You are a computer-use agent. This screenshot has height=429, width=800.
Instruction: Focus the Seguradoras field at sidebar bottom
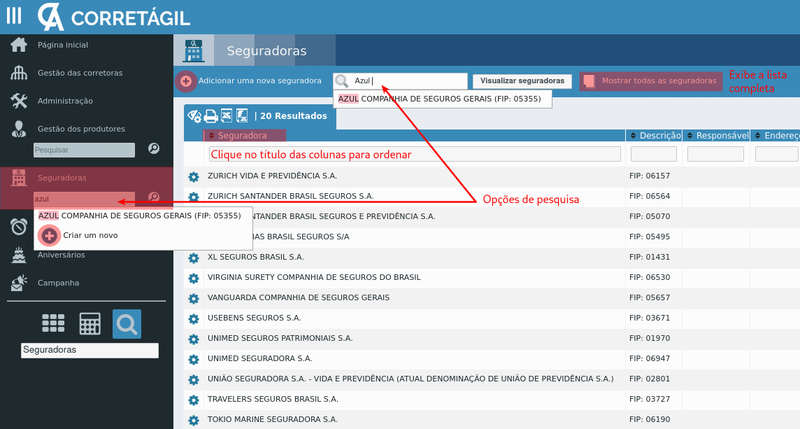[90, 350]
